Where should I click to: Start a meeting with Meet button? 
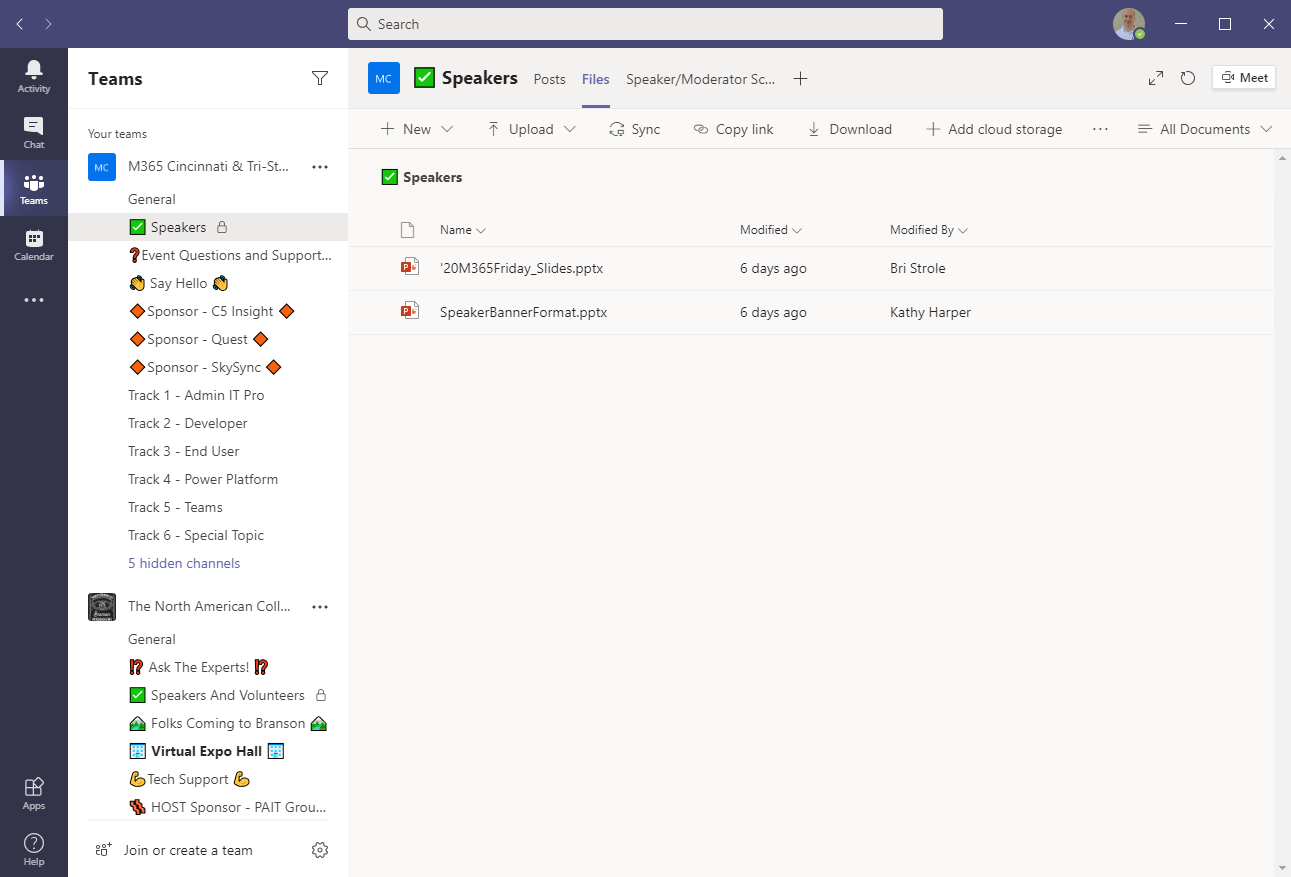(1244, 78)
